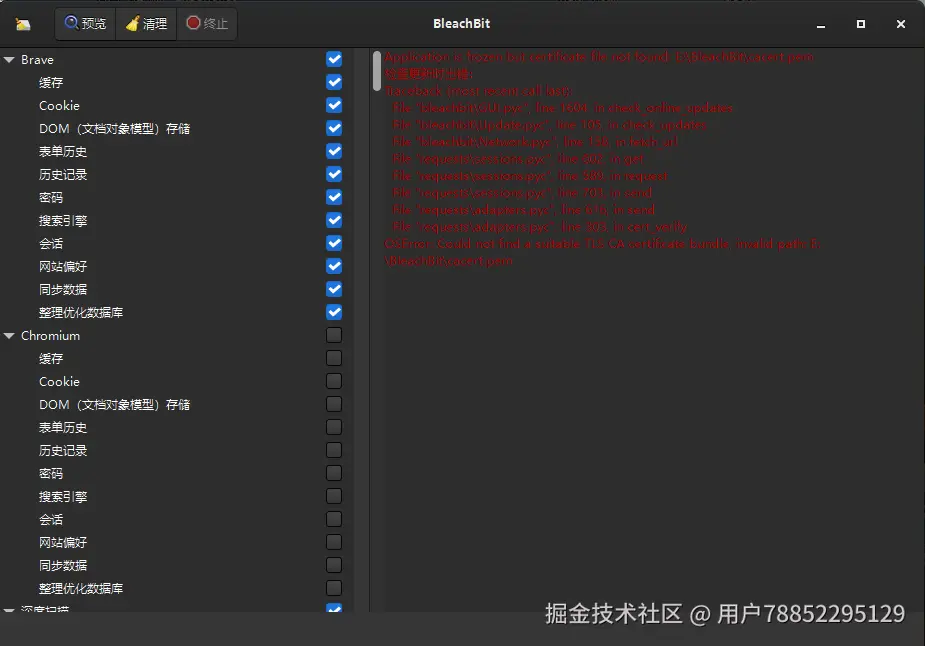Collapse the Chromium tree group
925x646 pixels.
(9, 336)
